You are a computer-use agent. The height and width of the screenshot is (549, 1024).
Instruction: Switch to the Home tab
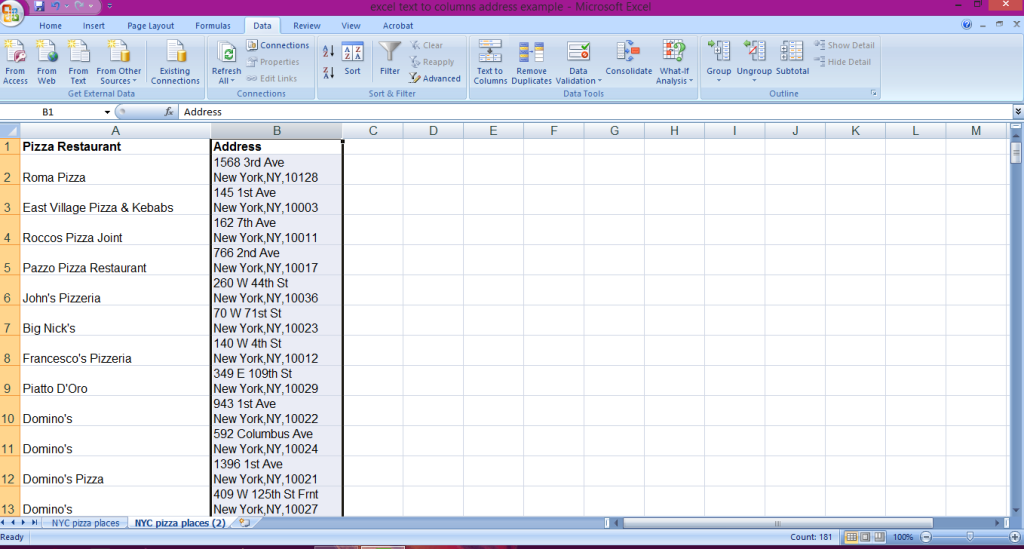pos(50,25)
